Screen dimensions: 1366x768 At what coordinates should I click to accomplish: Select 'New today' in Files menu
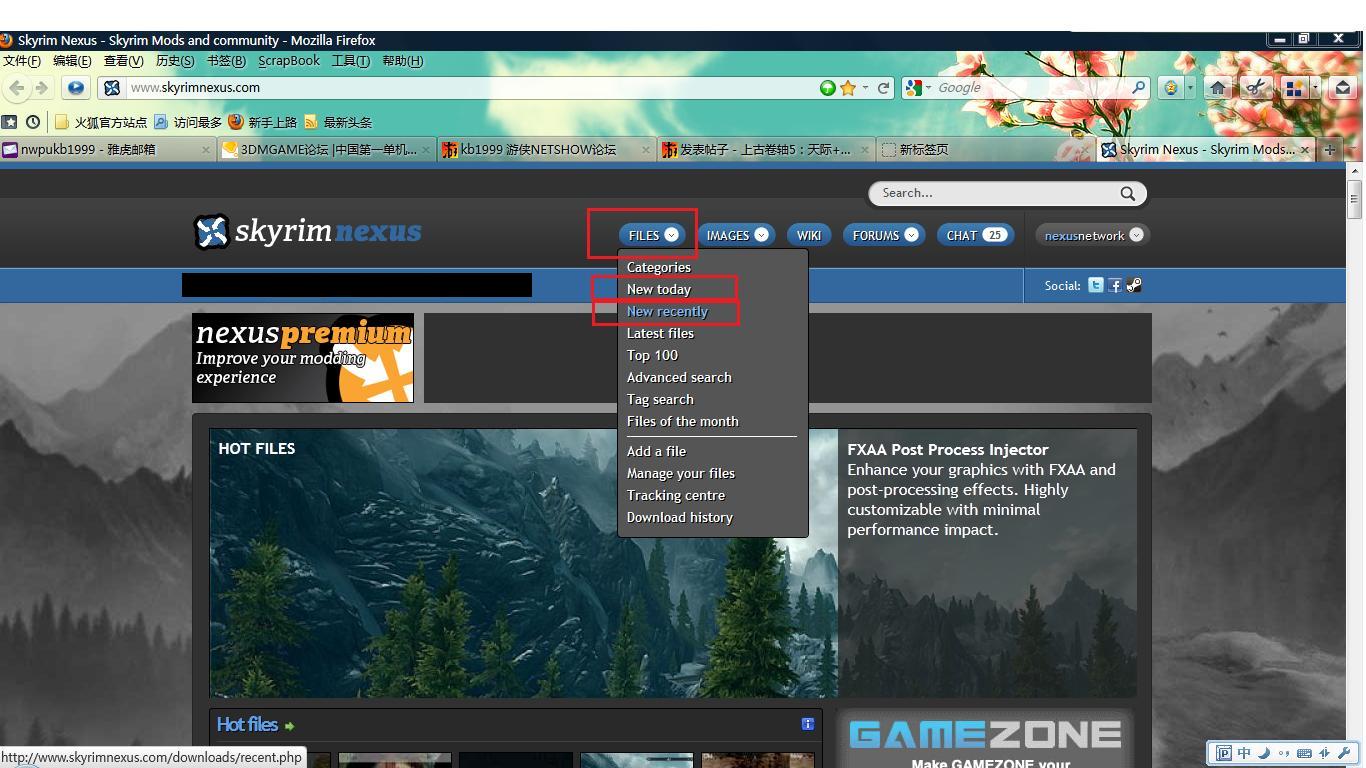(659, 289)
